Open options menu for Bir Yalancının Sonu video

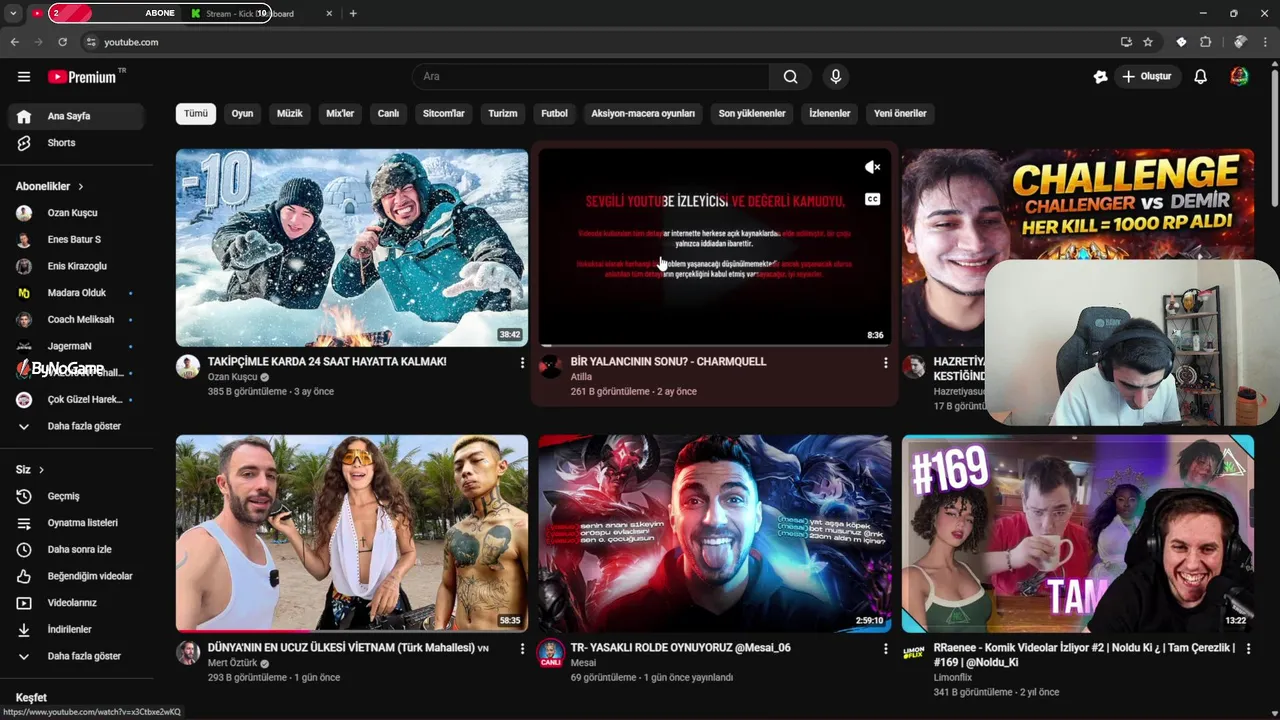pos(885,363)
